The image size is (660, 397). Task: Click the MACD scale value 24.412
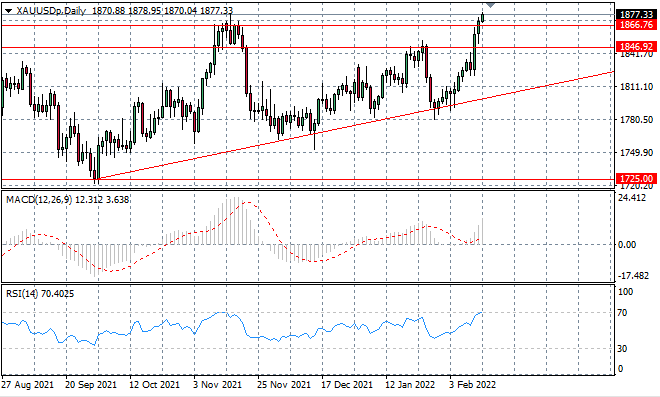632,197
